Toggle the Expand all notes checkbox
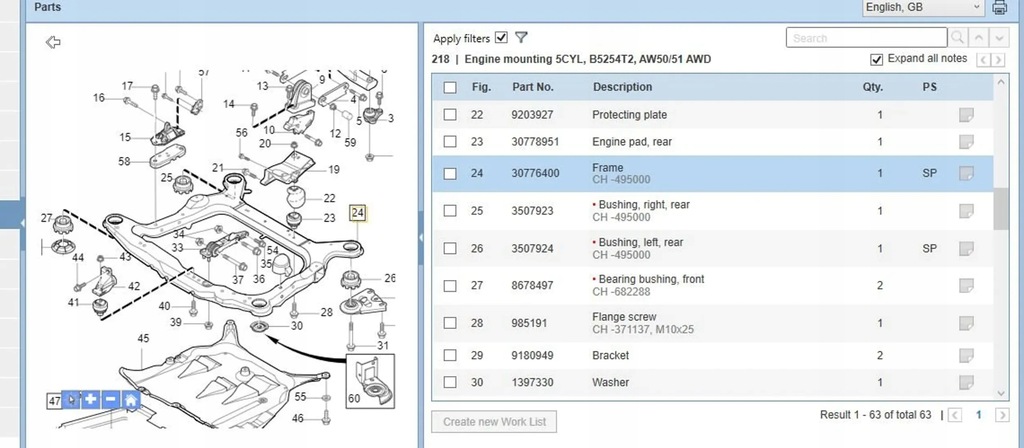Screen dimensions: 1024x448 [x=876, y=59]
